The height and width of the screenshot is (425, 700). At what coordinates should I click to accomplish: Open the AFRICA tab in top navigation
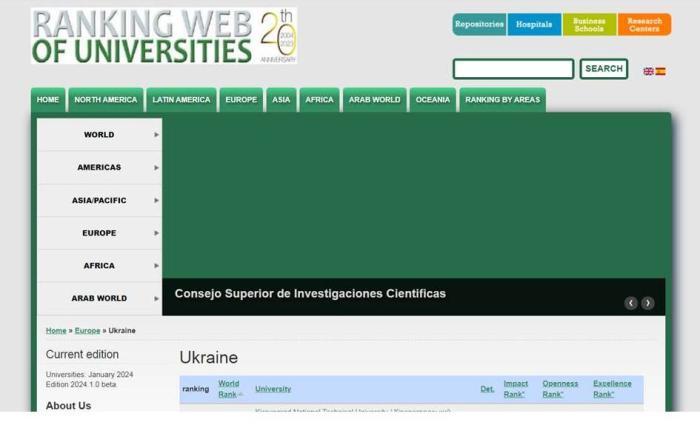[x=319, y=100]
